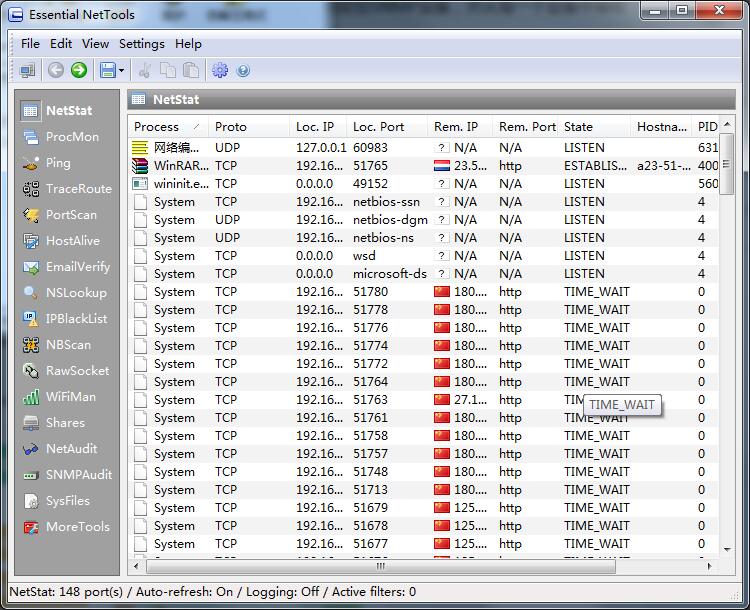Image resolution: width=750 pixels, height=610 pixels.
Task: Sort list by State column header
Action: coord(579,127)
